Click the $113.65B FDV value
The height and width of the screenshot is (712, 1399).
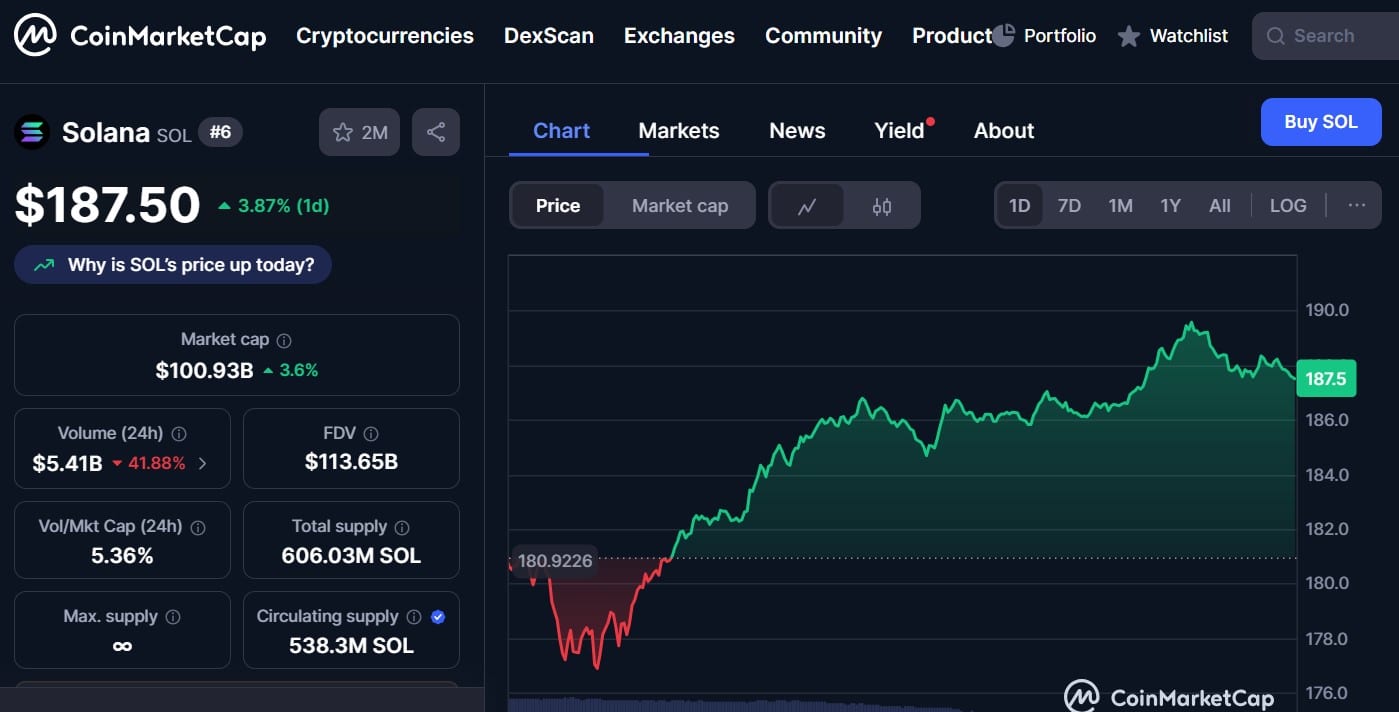click(x=351, y=462)
